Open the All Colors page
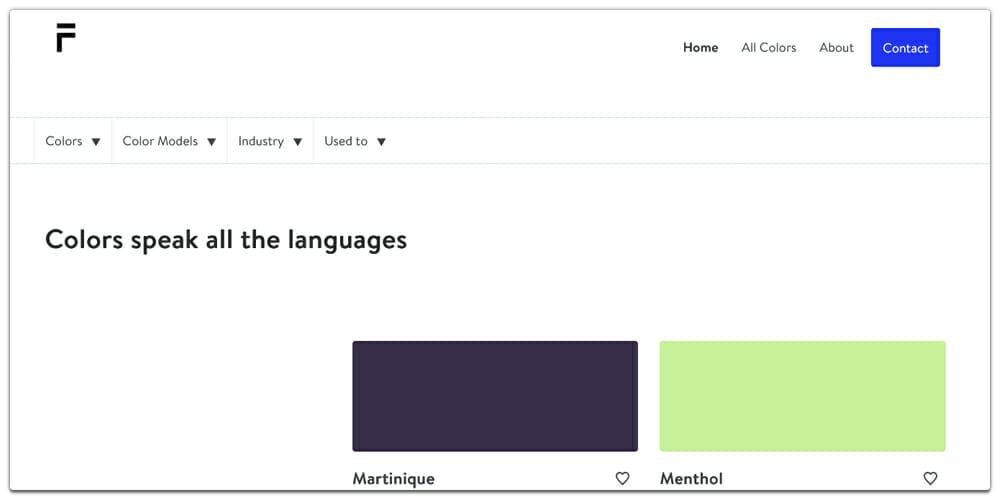The height and width of the screenshot is (500, 1000). pyautogui.click(x=769, y=48)
